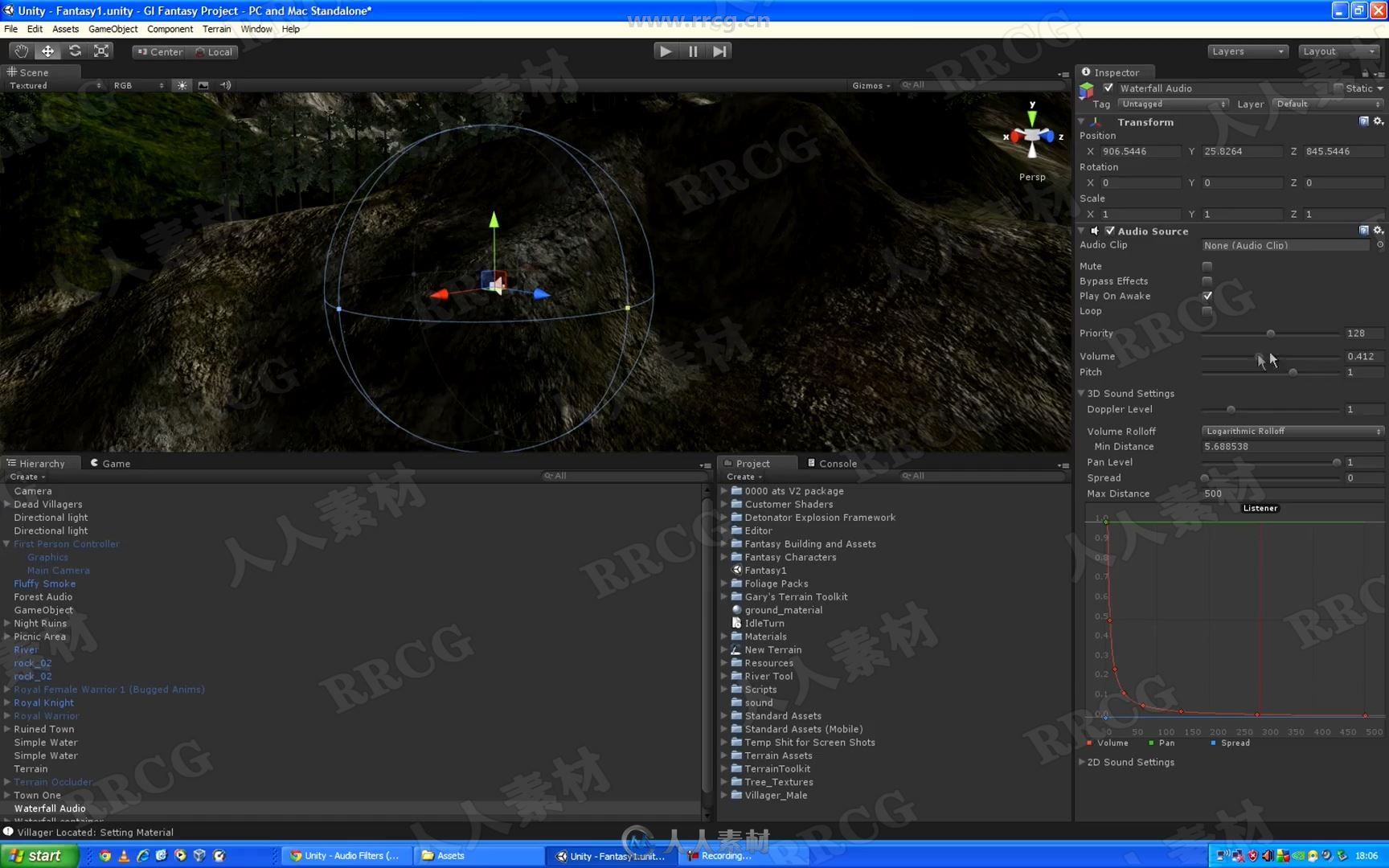Click Waterfall Audio object cube icon
Screen dimensions: 1389x868
point(1087,89)
